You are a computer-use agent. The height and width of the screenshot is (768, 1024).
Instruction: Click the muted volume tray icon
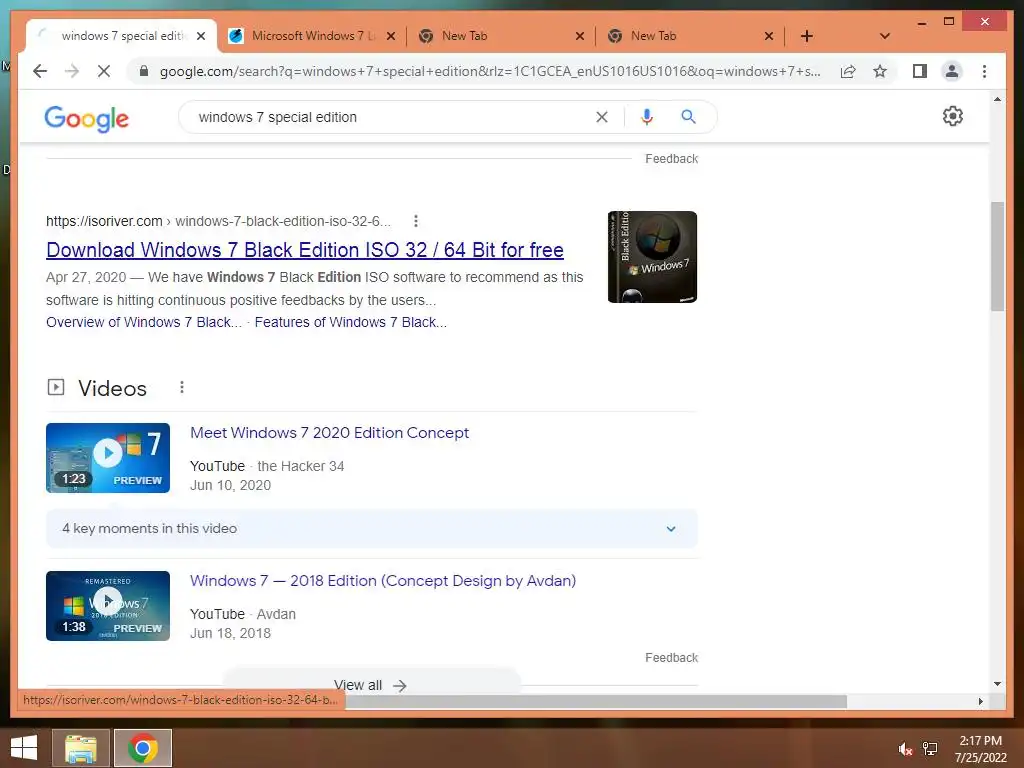coord(905,749)
